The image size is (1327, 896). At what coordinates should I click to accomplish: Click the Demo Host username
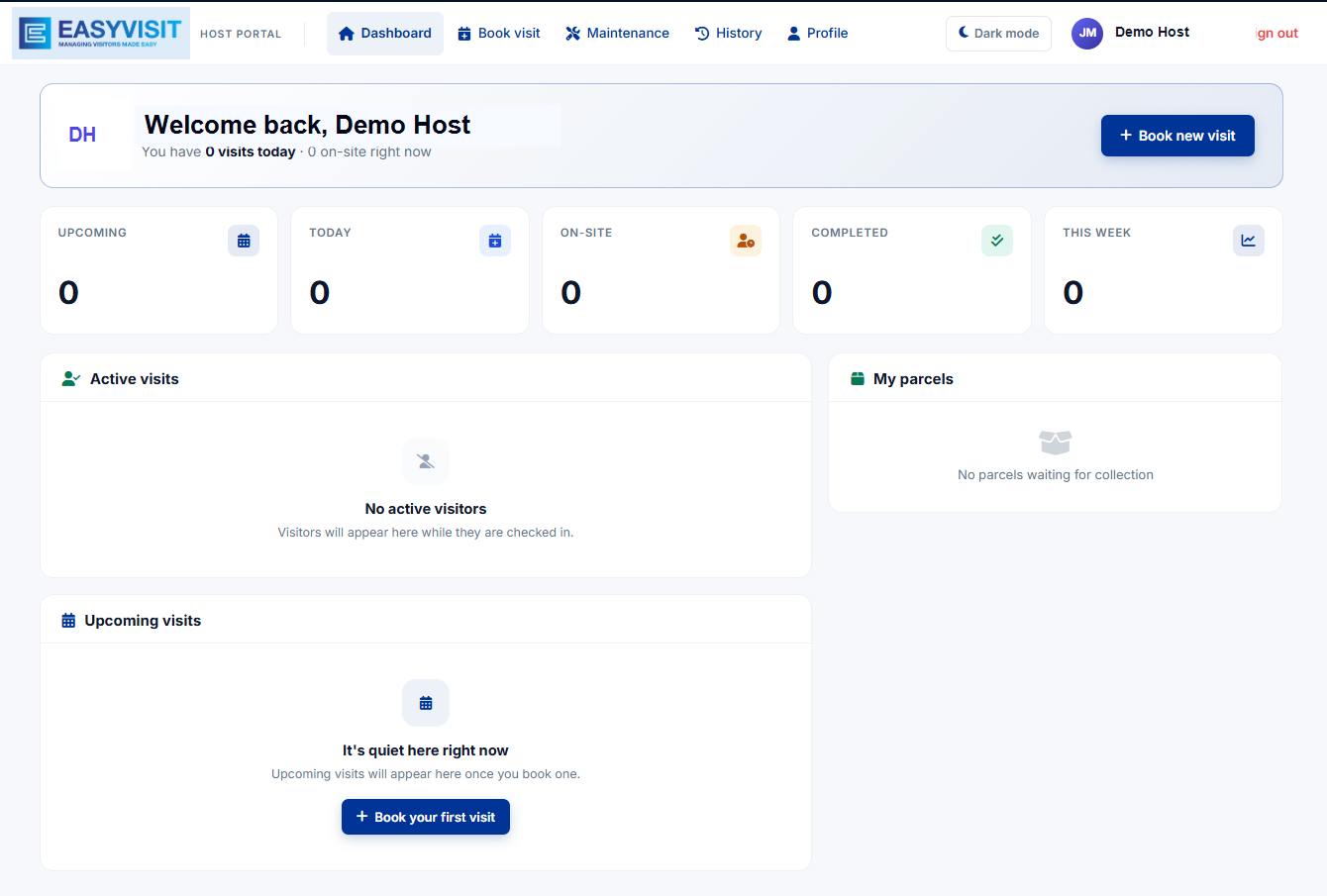tap(1152, 32)
